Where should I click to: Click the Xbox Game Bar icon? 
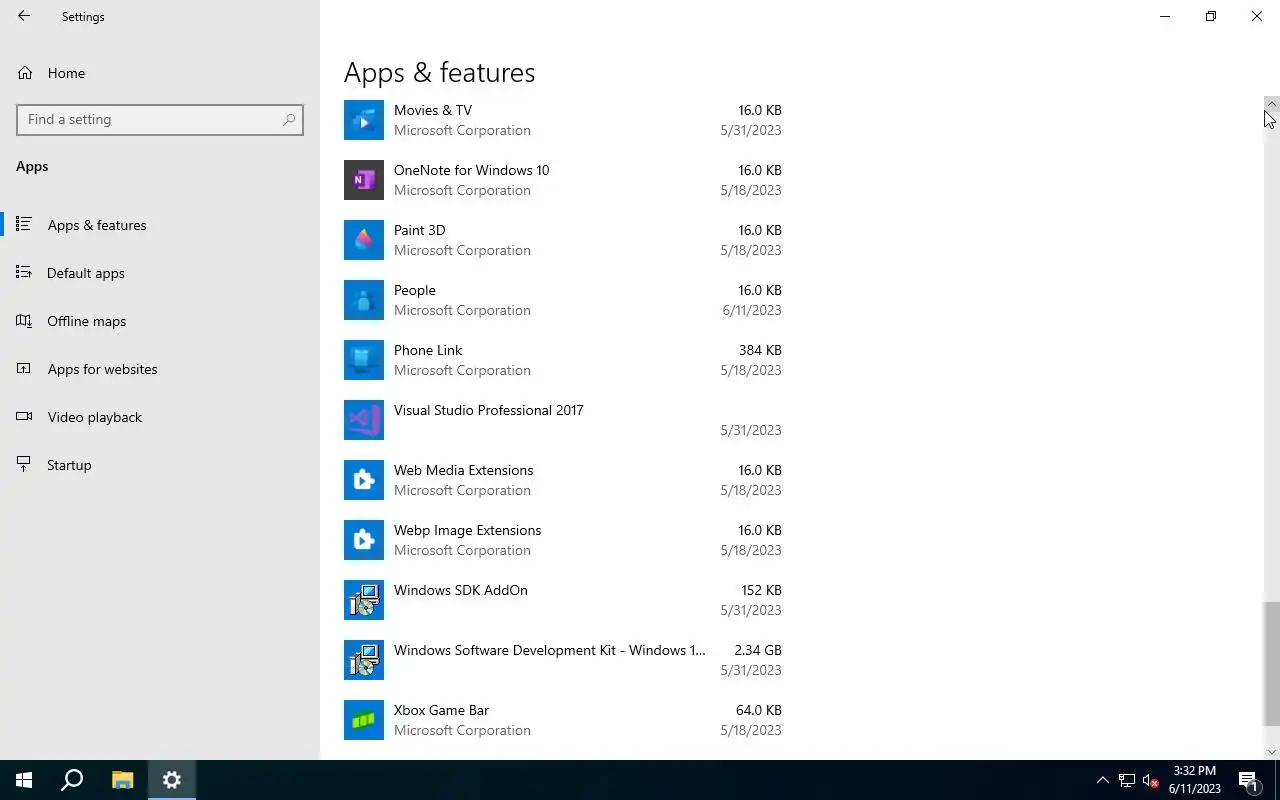(364, 720)
